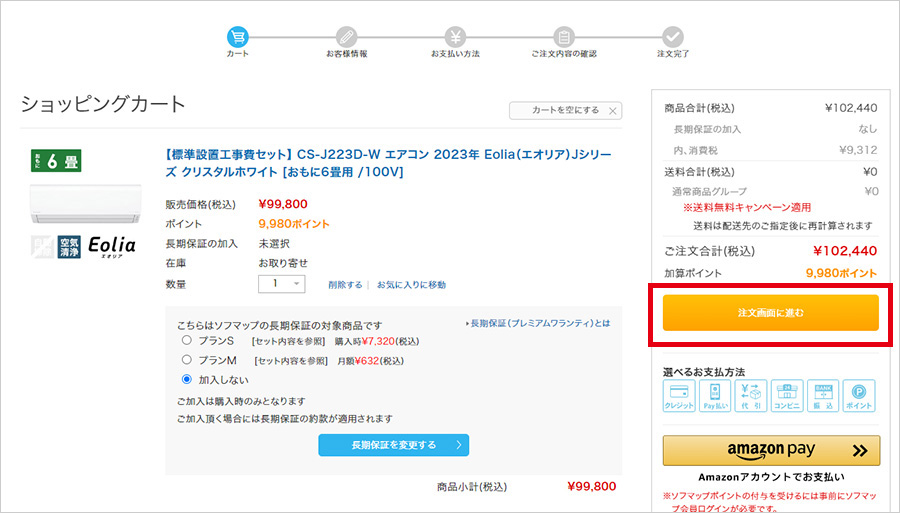Click the 加算ポイント 9,980ポイント value
The image size is (900, 513).
click(x=841, y=273)
